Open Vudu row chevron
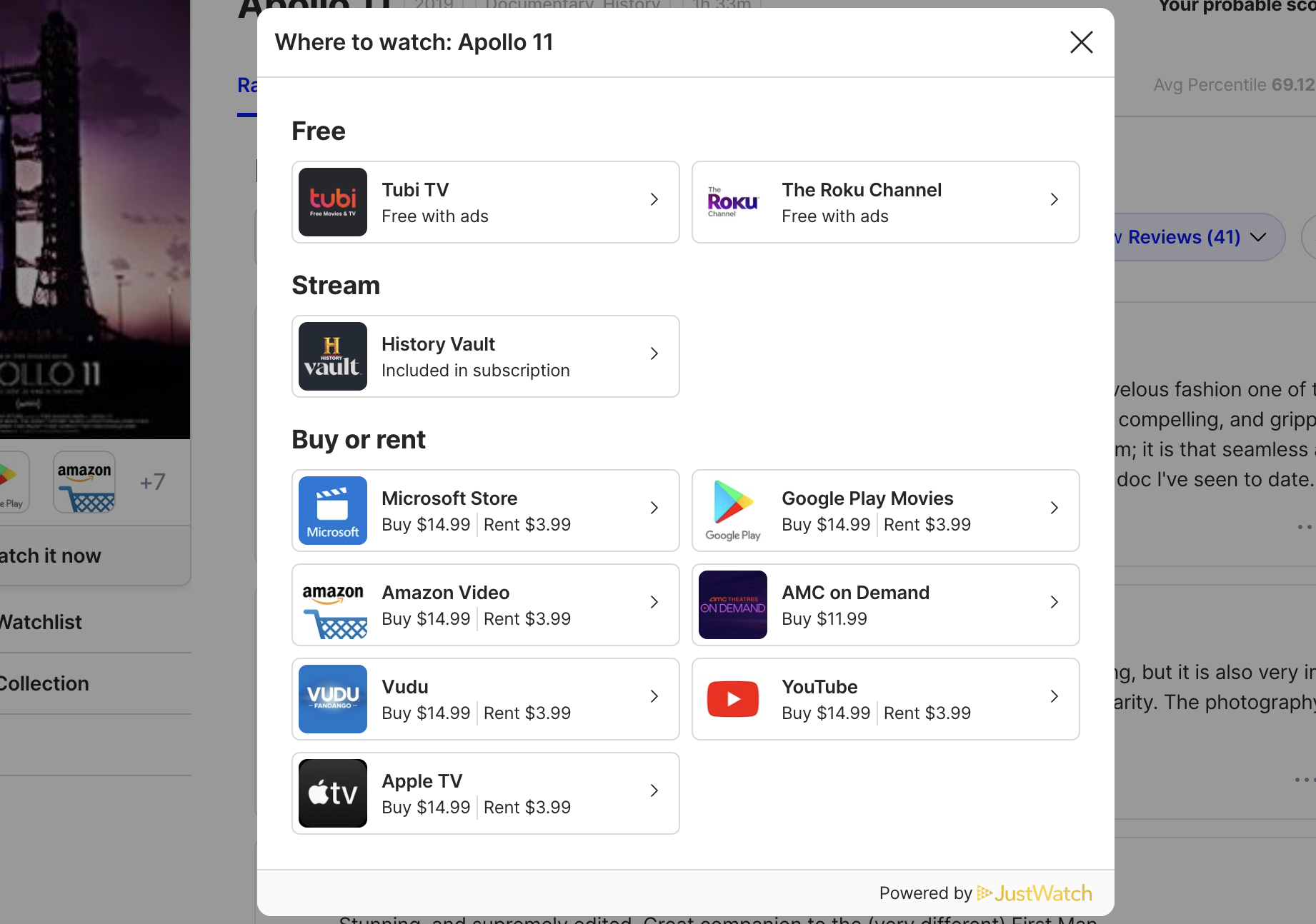The image size is (1316, 924). click(654, 696)
